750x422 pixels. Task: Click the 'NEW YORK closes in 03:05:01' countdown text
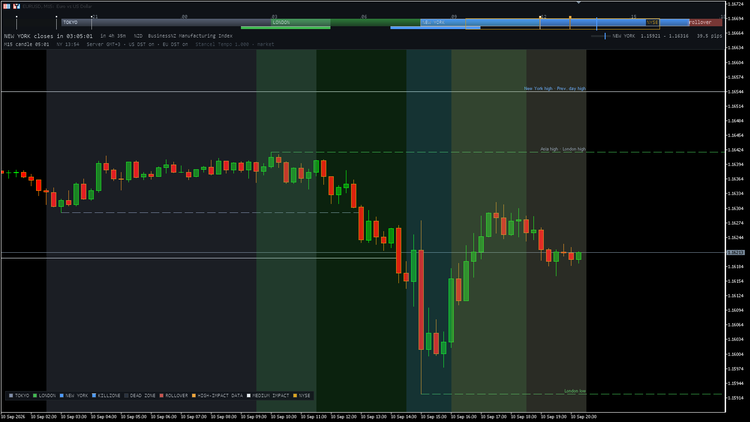48,36
